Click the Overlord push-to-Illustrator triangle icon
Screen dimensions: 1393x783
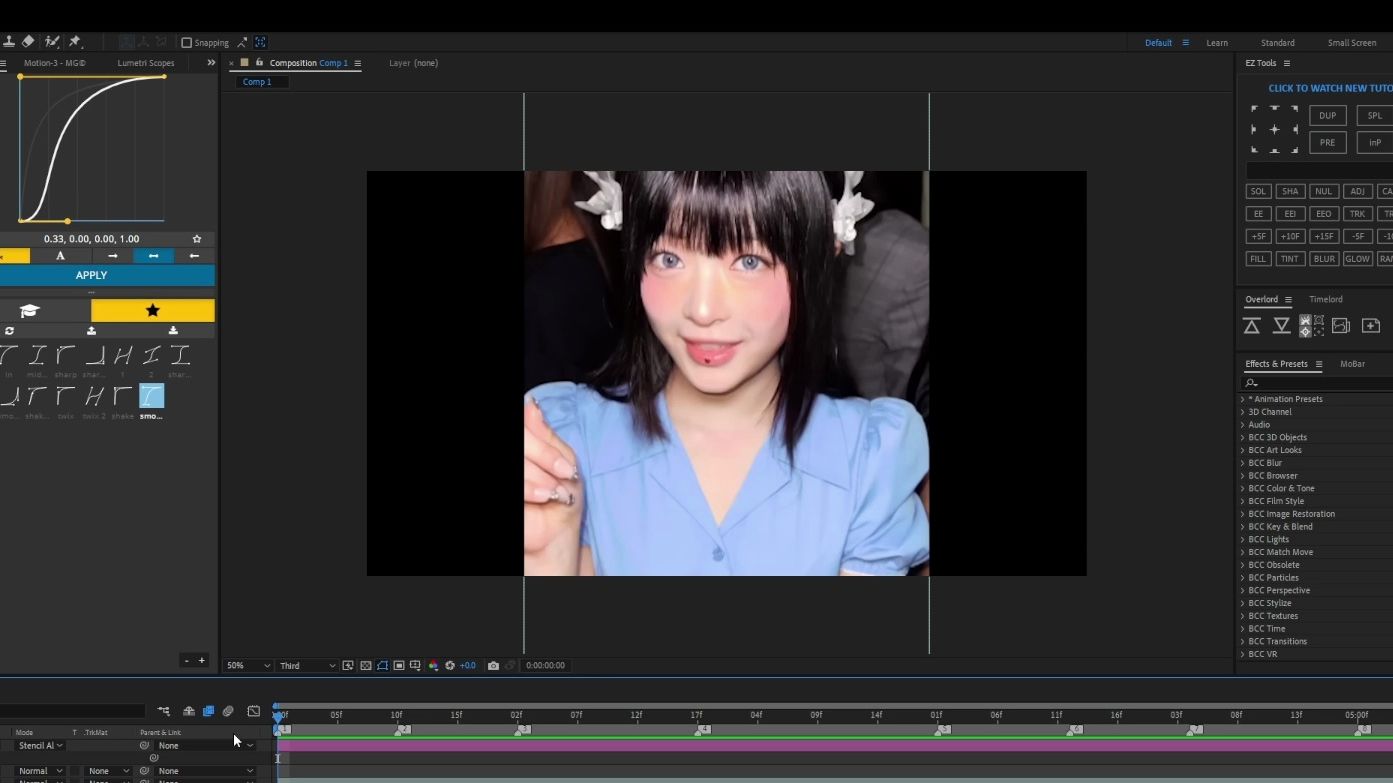pyautogui.click(x=1251, y=326)
